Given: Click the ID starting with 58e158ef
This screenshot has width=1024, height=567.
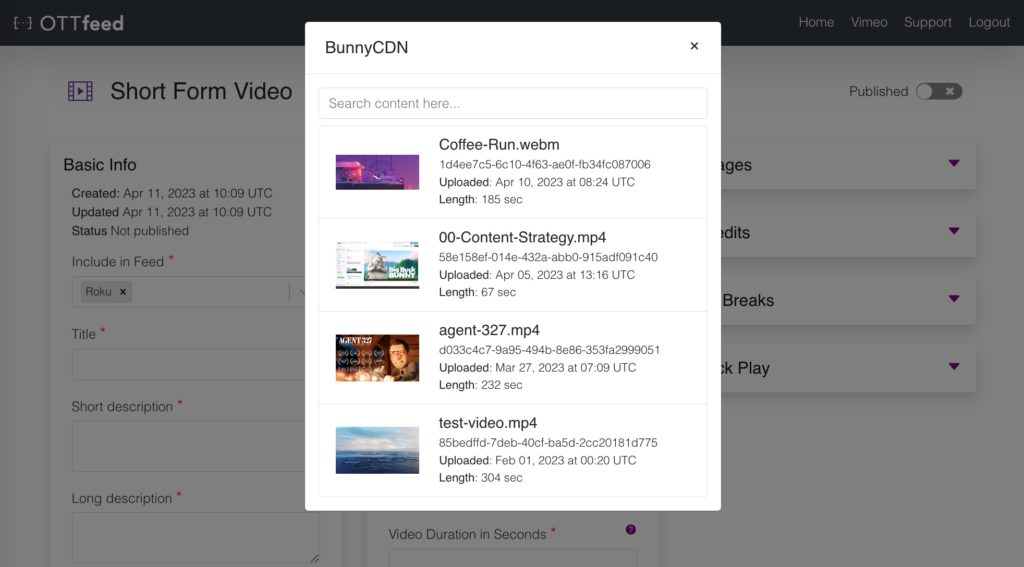Looking at the screenshot, I should (549, 257).
